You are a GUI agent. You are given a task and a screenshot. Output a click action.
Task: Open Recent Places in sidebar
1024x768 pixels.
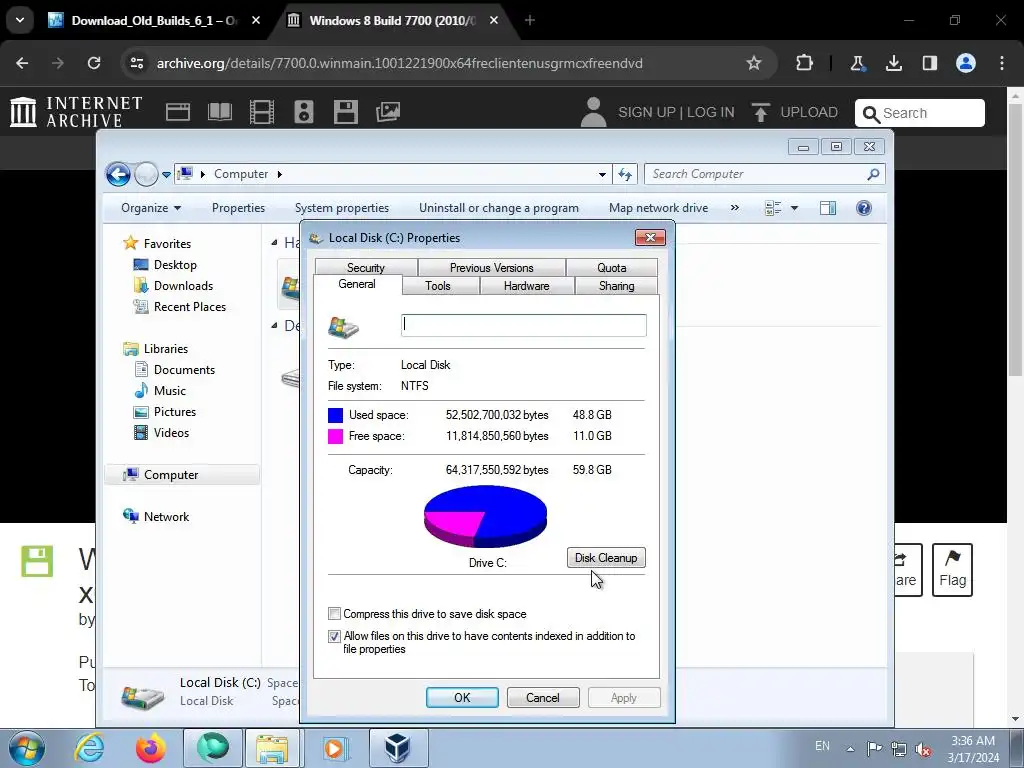[x=189, y=306]
